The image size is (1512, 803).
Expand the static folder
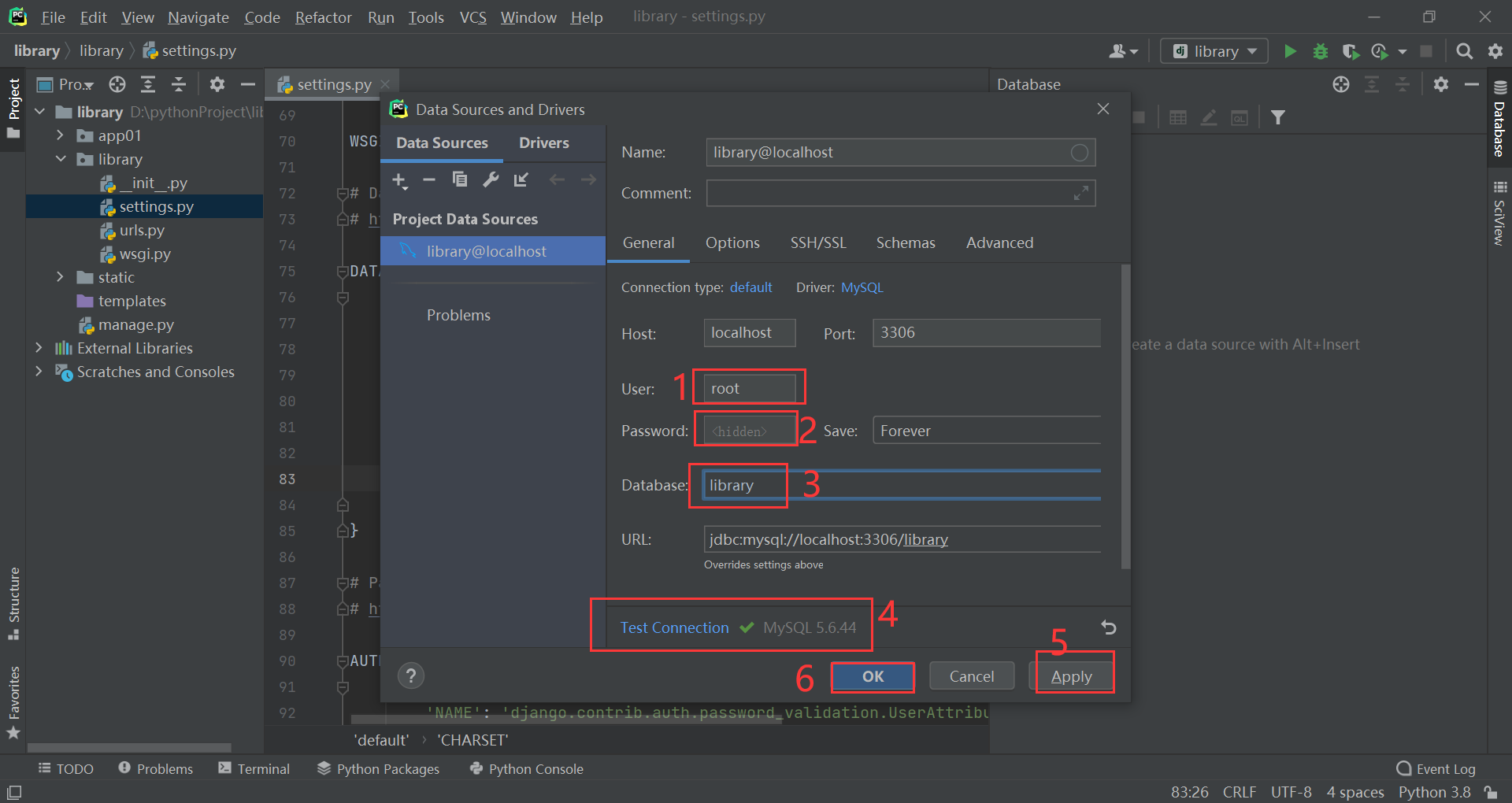(x=60, y=277)
